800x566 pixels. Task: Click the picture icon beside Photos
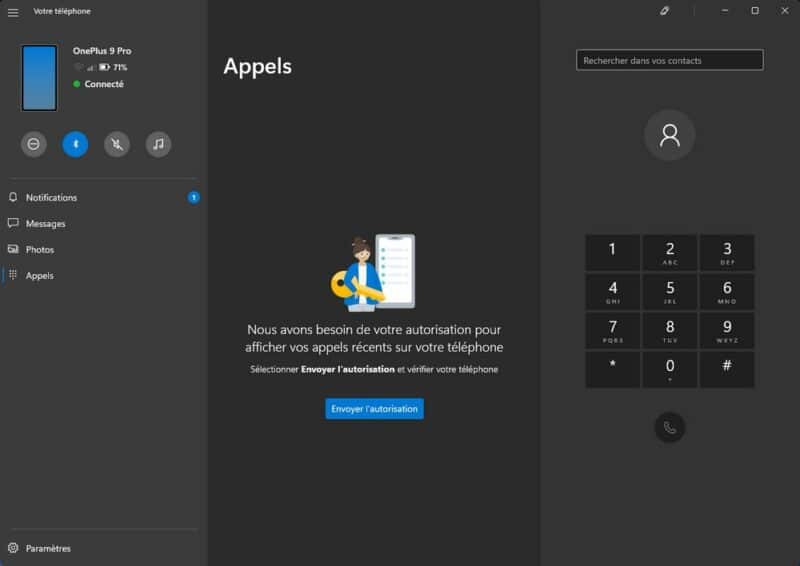[x=13, y=249]
